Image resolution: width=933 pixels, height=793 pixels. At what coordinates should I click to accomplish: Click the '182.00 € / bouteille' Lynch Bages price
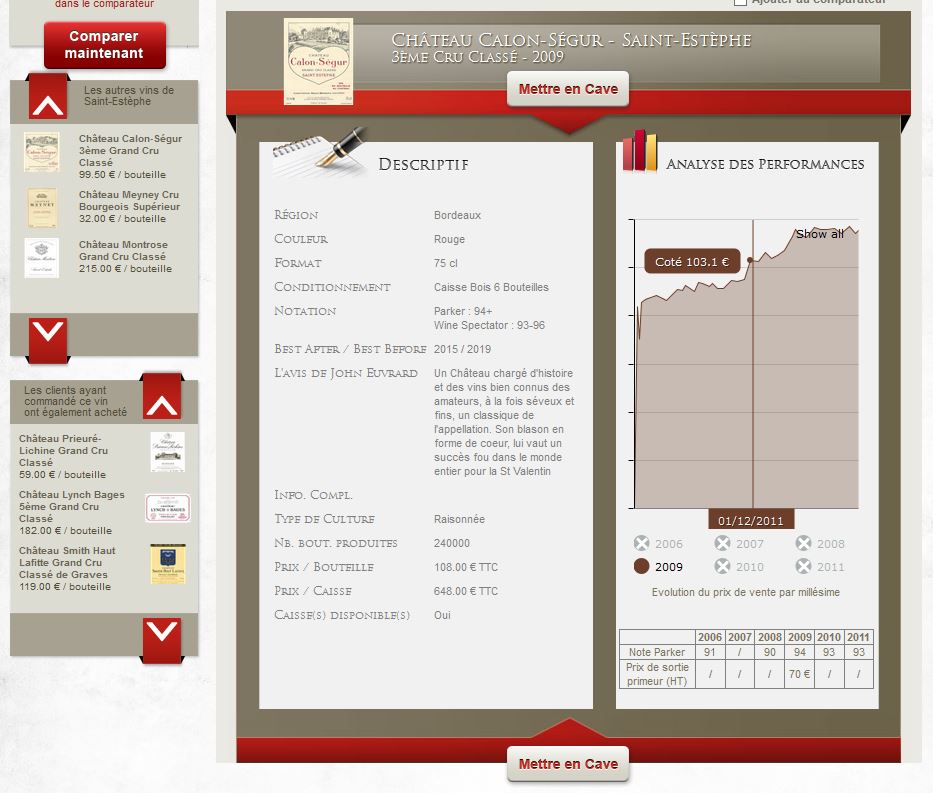coord(65,531)
